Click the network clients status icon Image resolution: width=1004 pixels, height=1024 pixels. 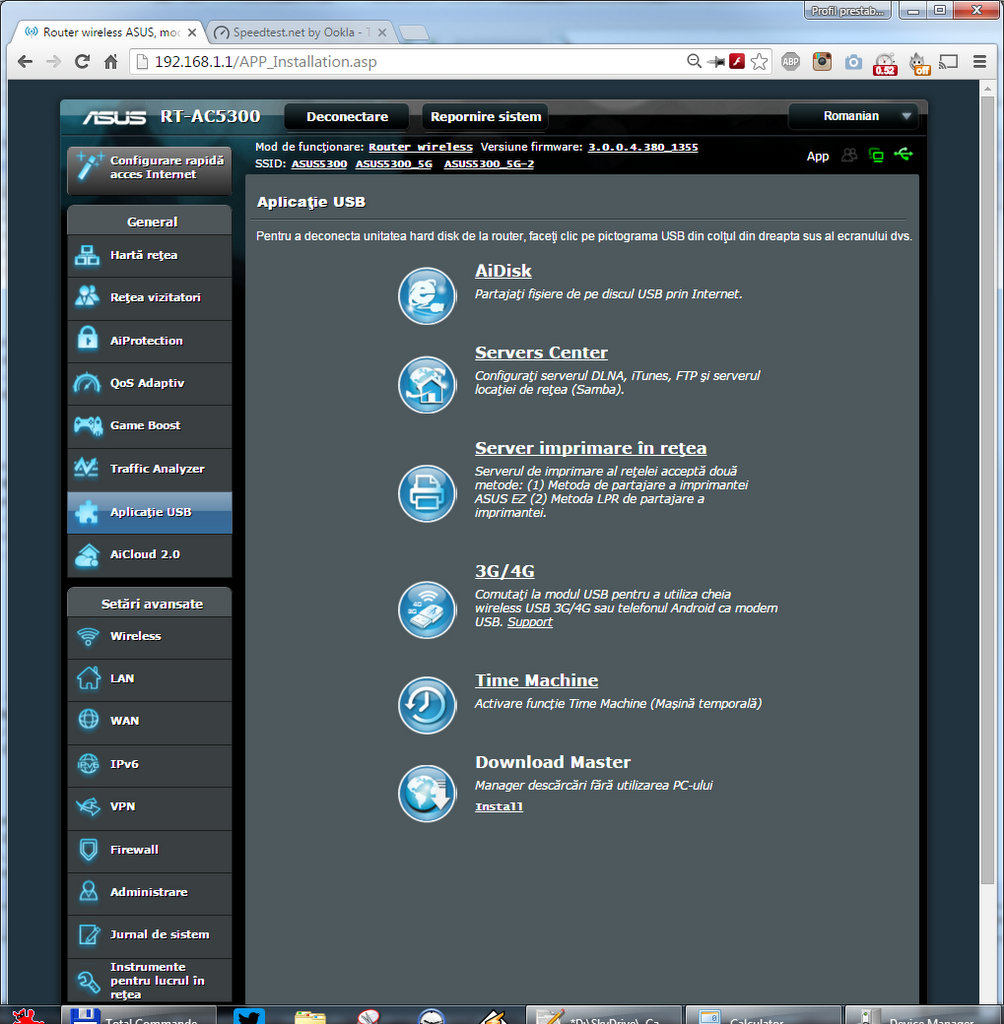(876, 155)
